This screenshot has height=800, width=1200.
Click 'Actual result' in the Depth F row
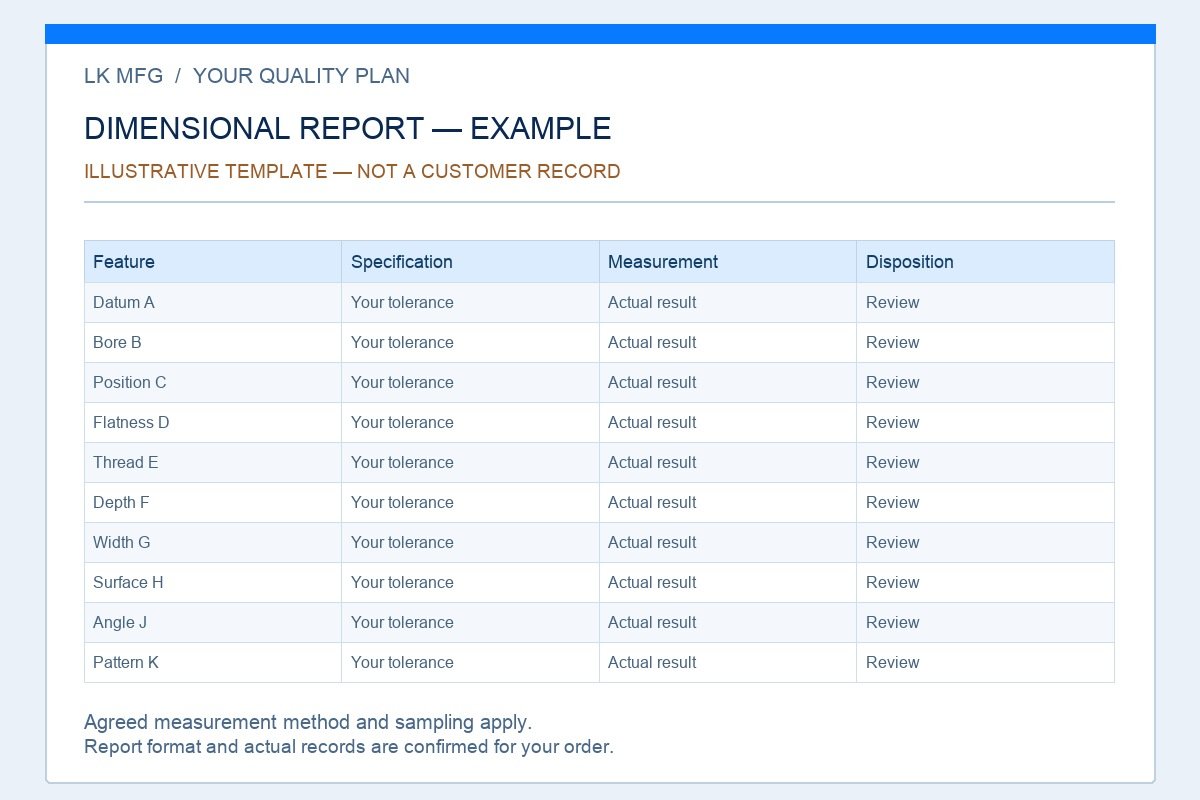tap(652, 502)
